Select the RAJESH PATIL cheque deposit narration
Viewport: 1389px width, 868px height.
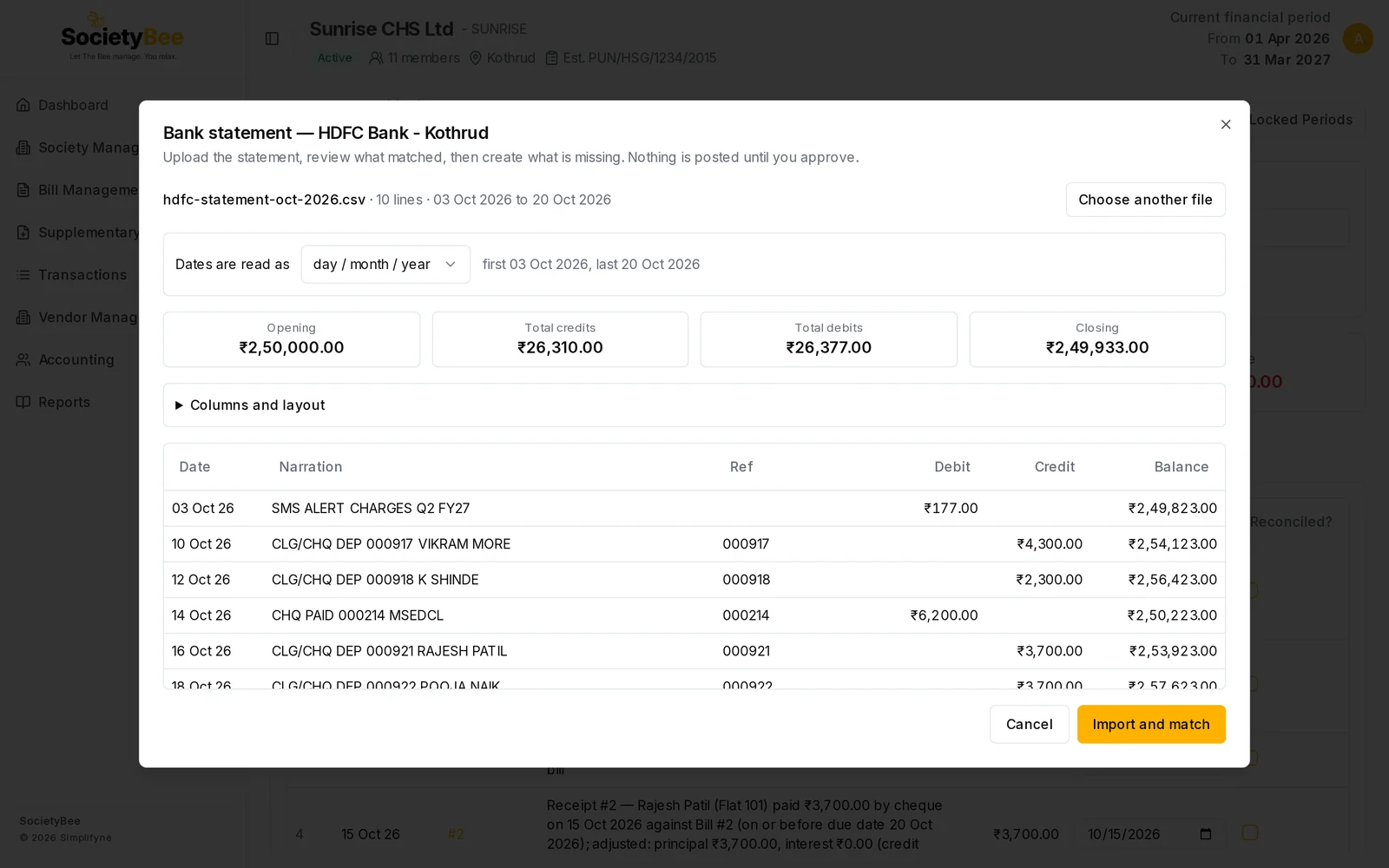(x=389, y=651)
